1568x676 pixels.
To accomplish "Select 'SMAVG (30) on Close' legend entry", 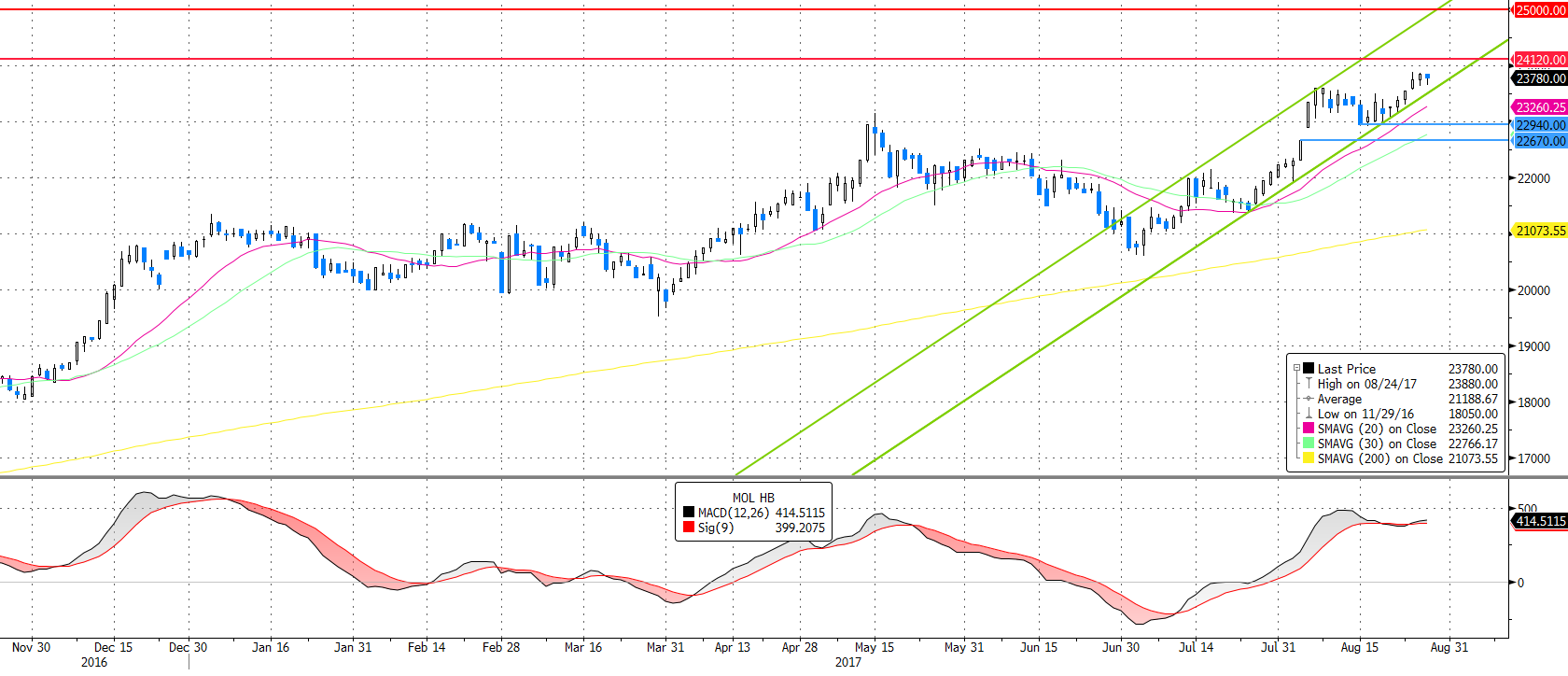I will pyautogui.click(x=1377, y=444).
